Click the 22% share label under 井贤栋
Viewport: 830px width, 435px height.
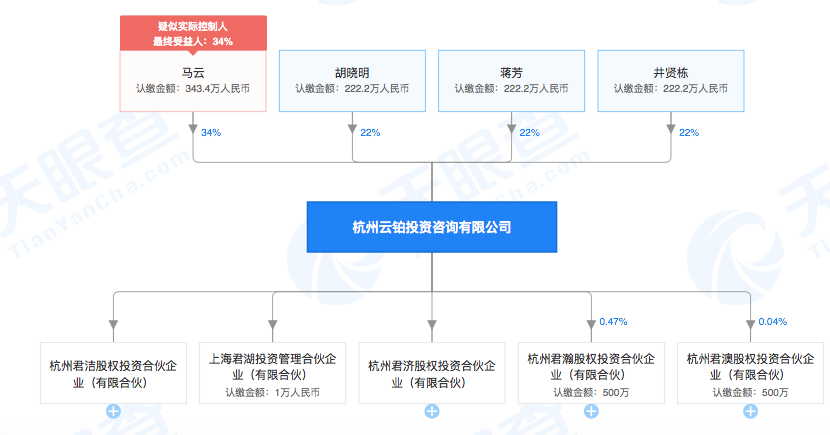(689, 133)
